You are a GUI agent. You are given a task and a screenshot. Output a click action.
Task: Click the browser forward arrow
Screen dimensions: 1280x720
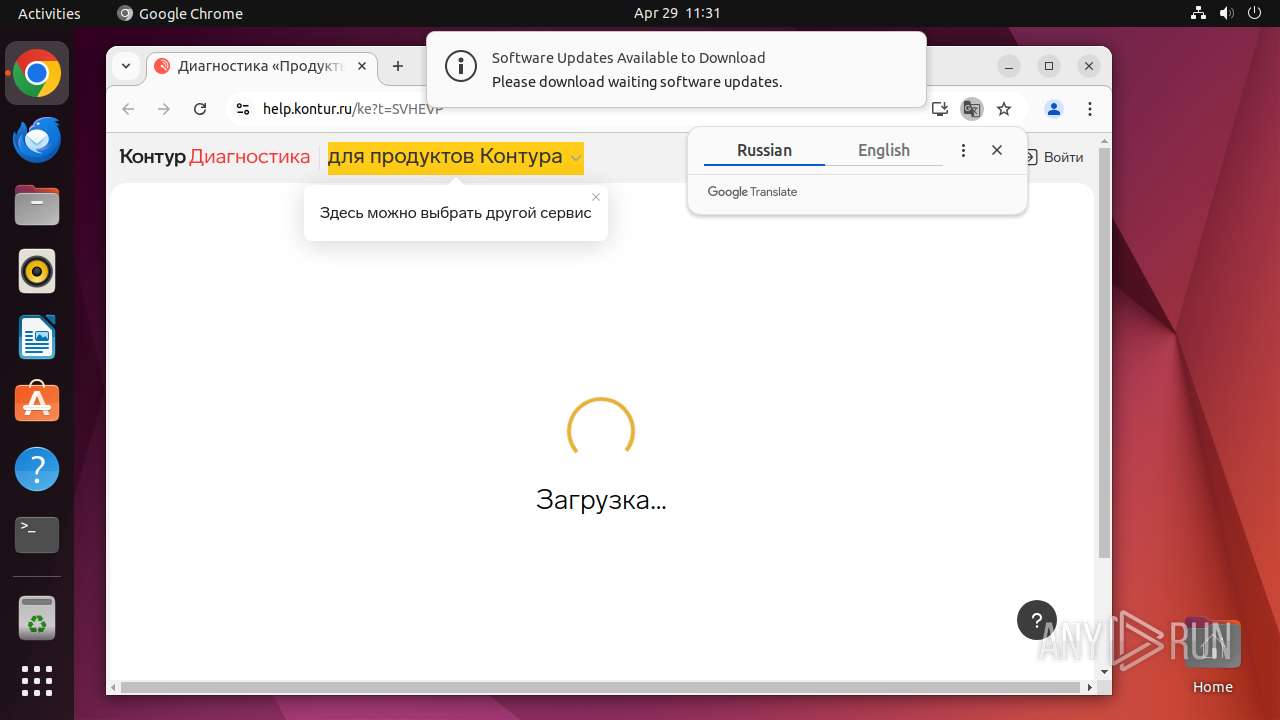coord(164,109)
